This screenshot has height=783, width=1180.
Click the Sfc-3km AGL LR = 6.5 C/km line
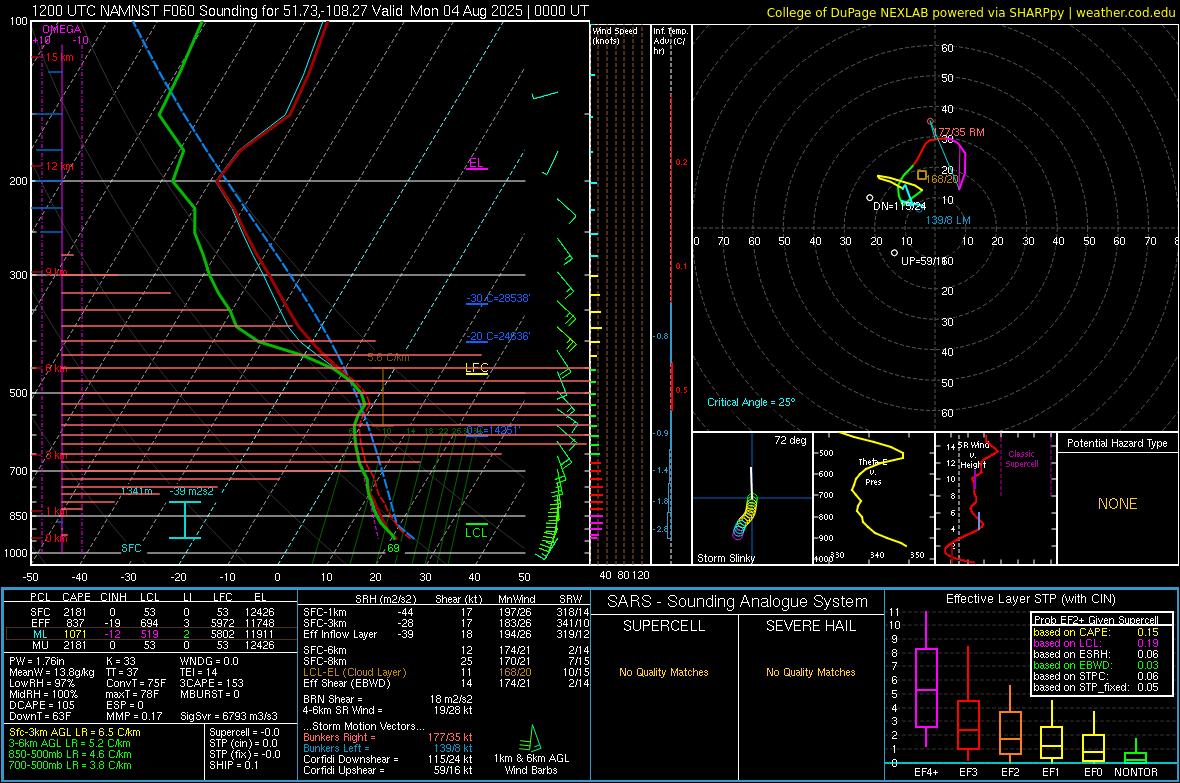tap(75, 732)
